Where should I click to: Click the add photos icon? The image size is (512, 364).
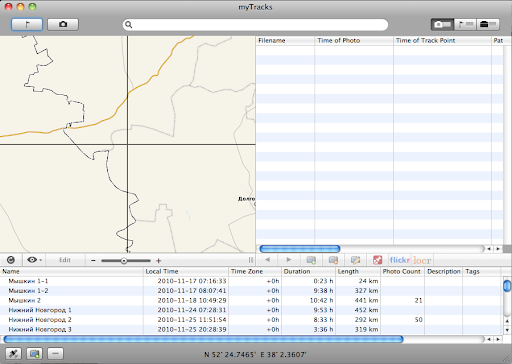[x=311, y=260]
